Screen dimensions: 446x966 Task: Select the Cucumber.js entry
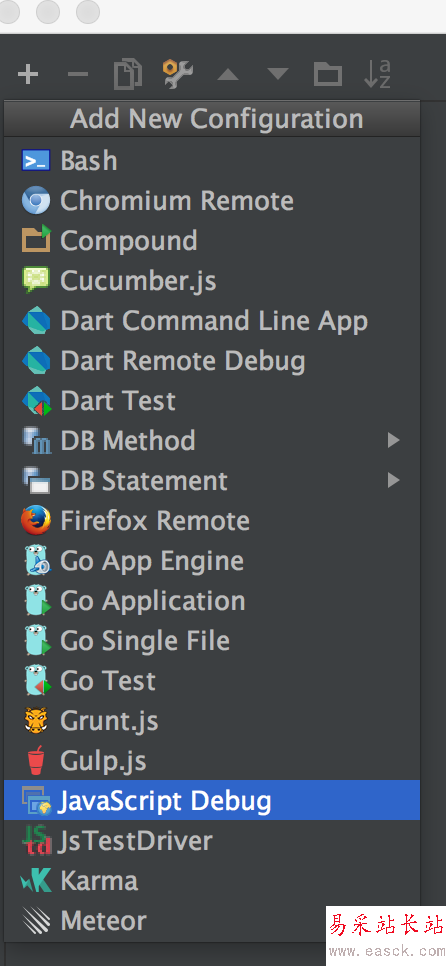click(x=212, y=280)
